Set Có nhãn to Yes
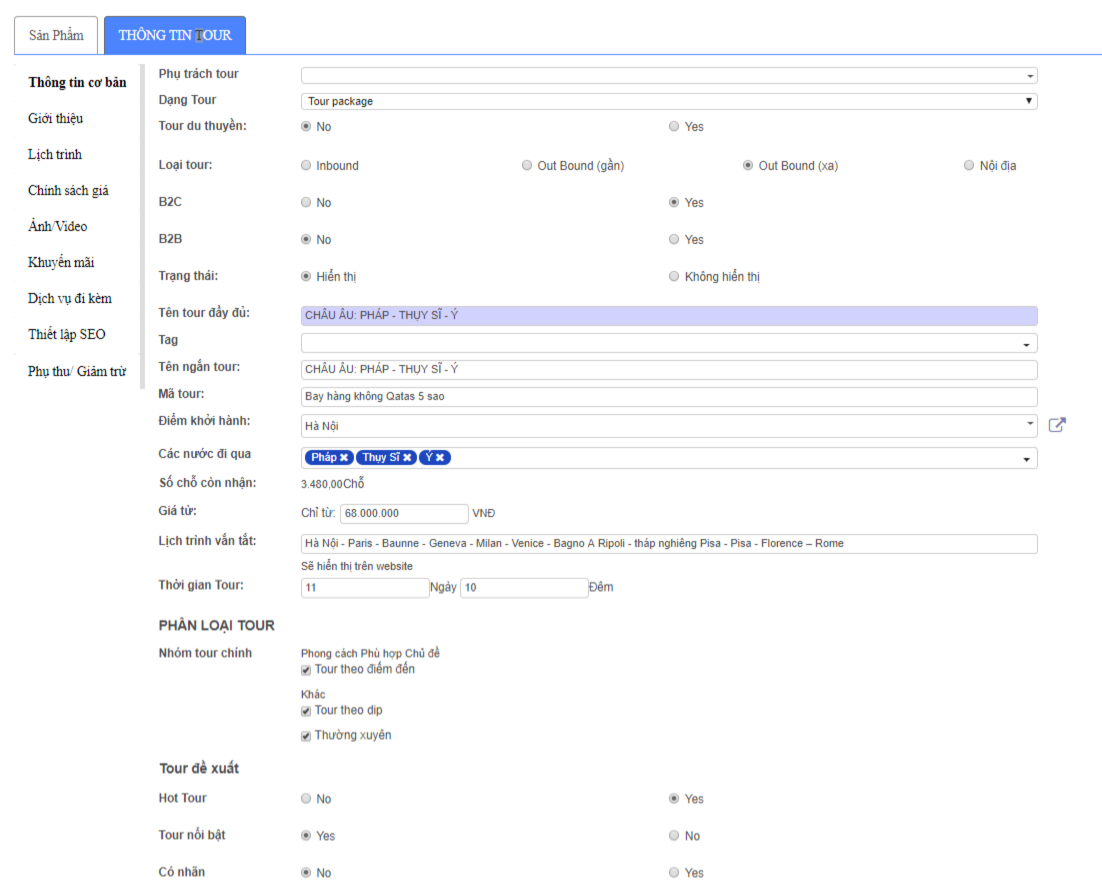1102x893 pixels. pos(674,873)
